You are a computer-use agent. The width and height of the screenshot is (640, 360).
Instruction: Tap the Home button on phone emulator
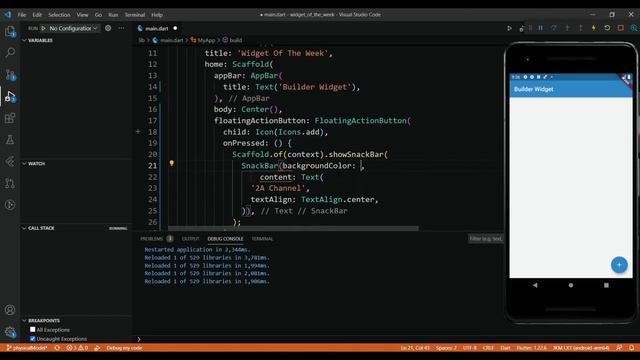tap(571, 285)
